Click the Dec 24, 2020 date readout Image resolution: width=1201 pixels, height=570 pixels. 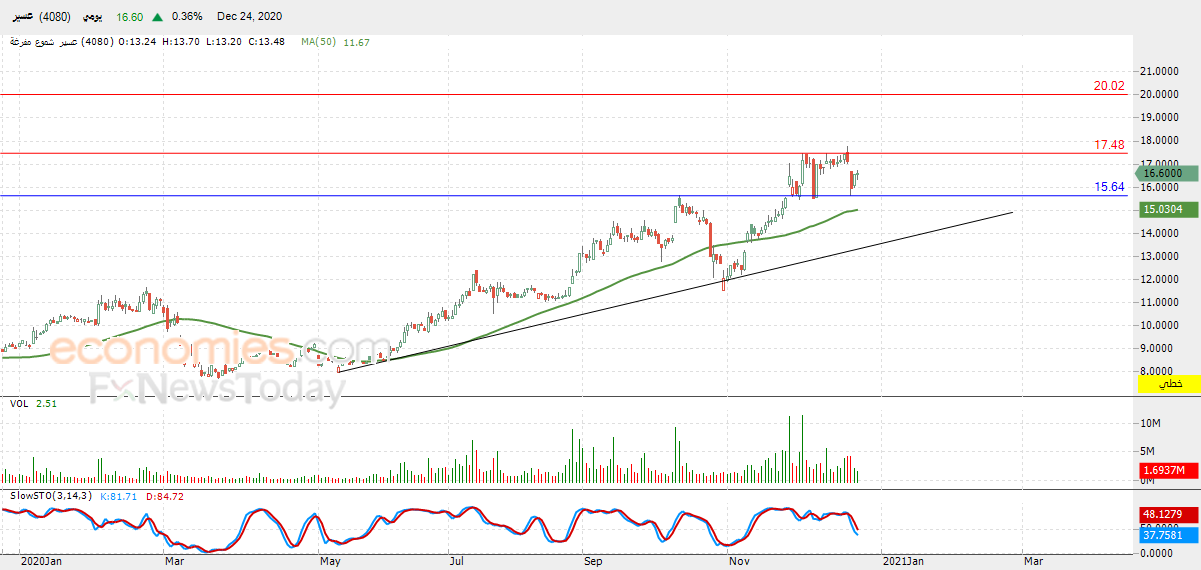coord(249,17)
